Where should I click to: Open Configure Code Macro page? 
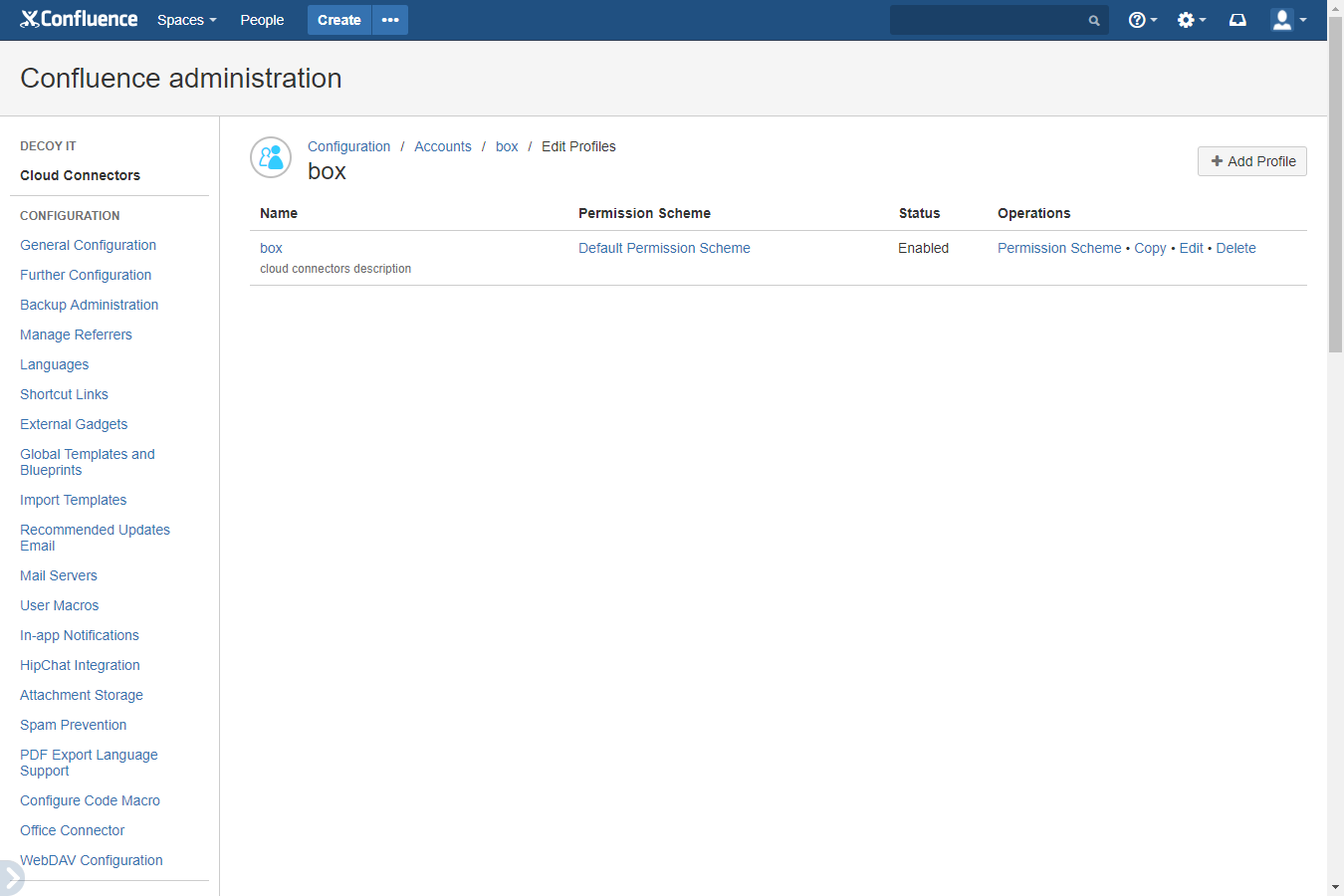tap(90, 800)
